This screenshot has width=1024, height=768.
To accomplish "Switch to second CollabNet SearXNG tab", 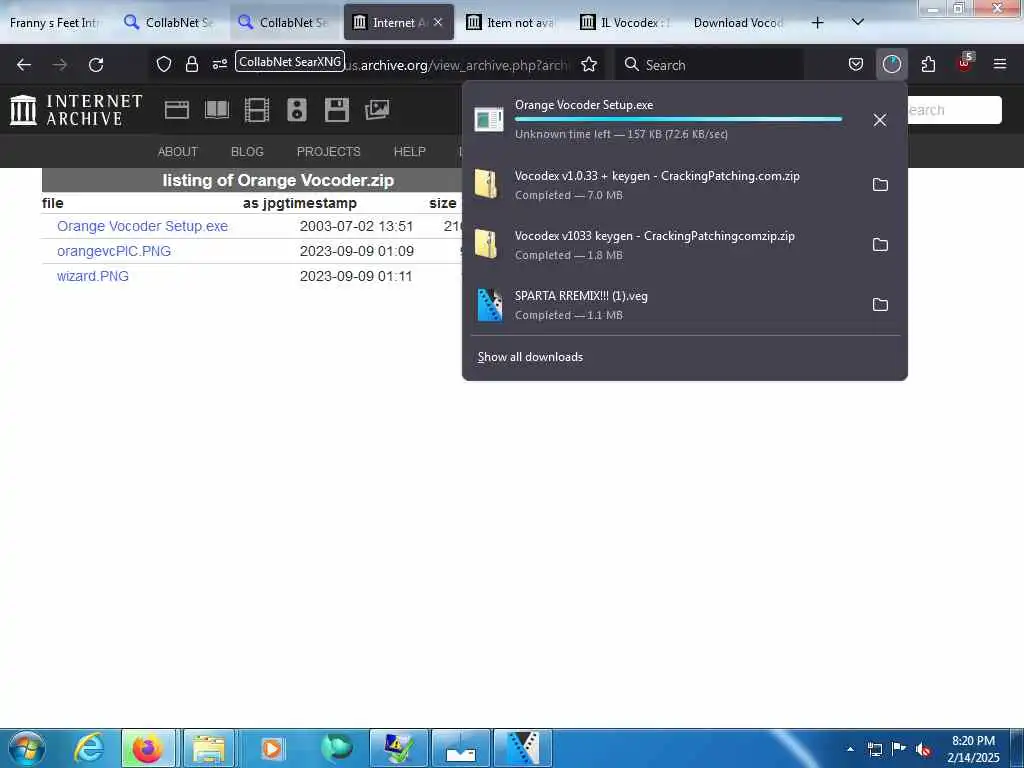I will [x=284, y=23].
